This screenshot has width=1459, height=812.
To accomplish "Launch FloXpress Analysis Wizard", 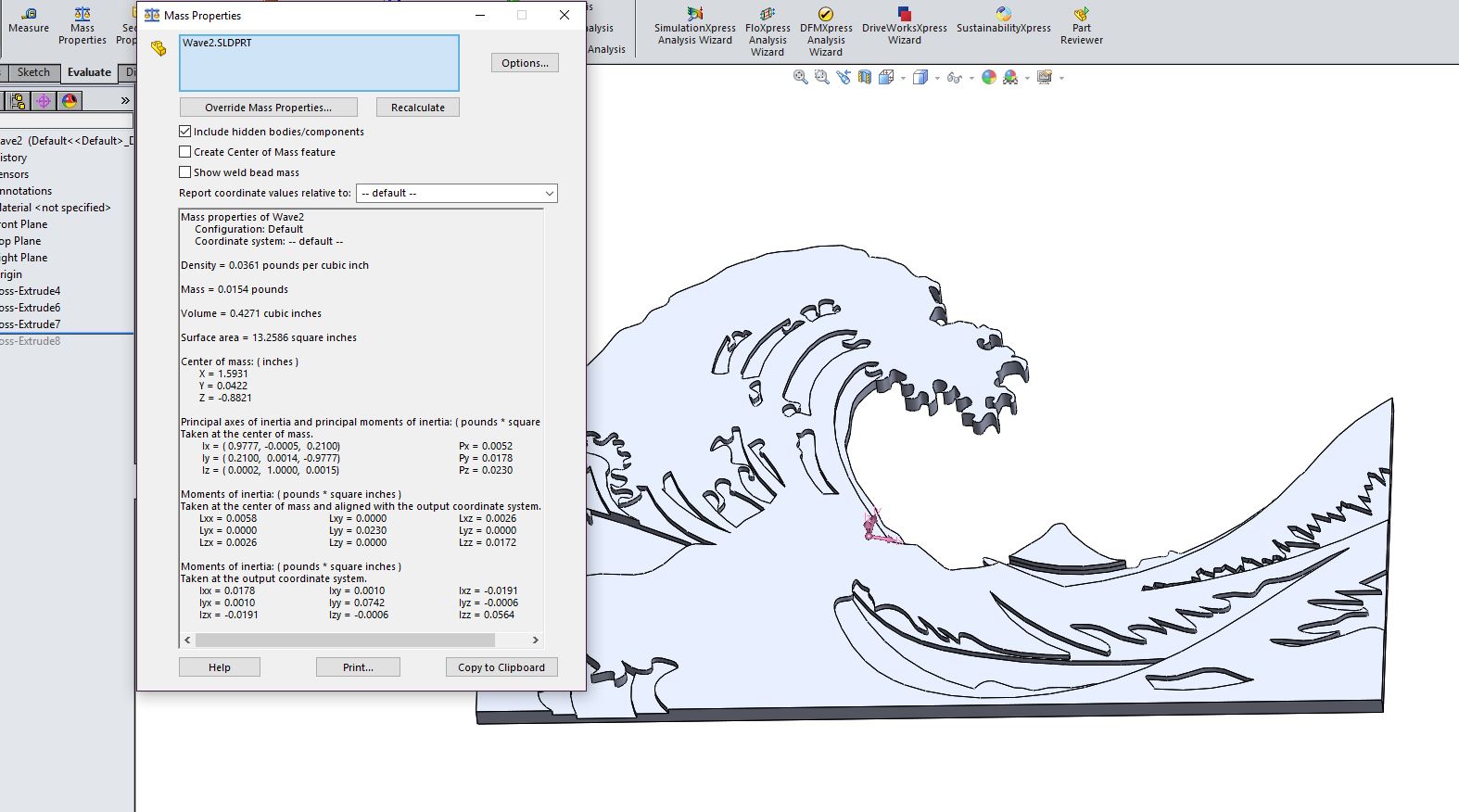I will [x=768, y=32].
